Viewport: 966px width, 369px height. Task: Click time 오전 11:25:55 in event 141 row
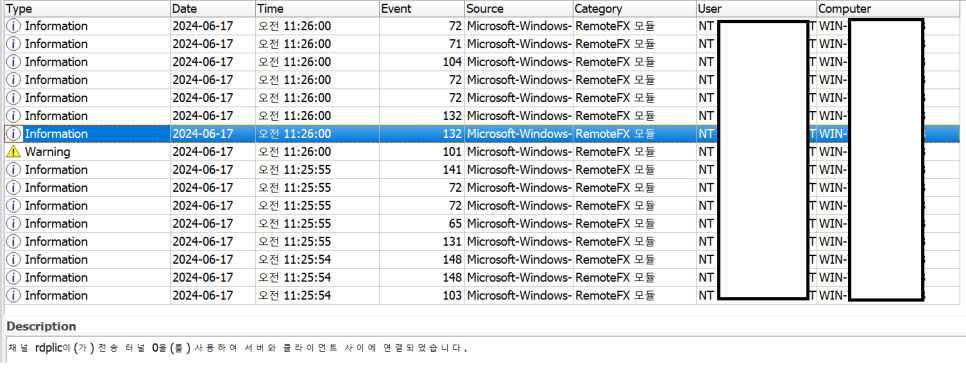[x=294, y=169]
